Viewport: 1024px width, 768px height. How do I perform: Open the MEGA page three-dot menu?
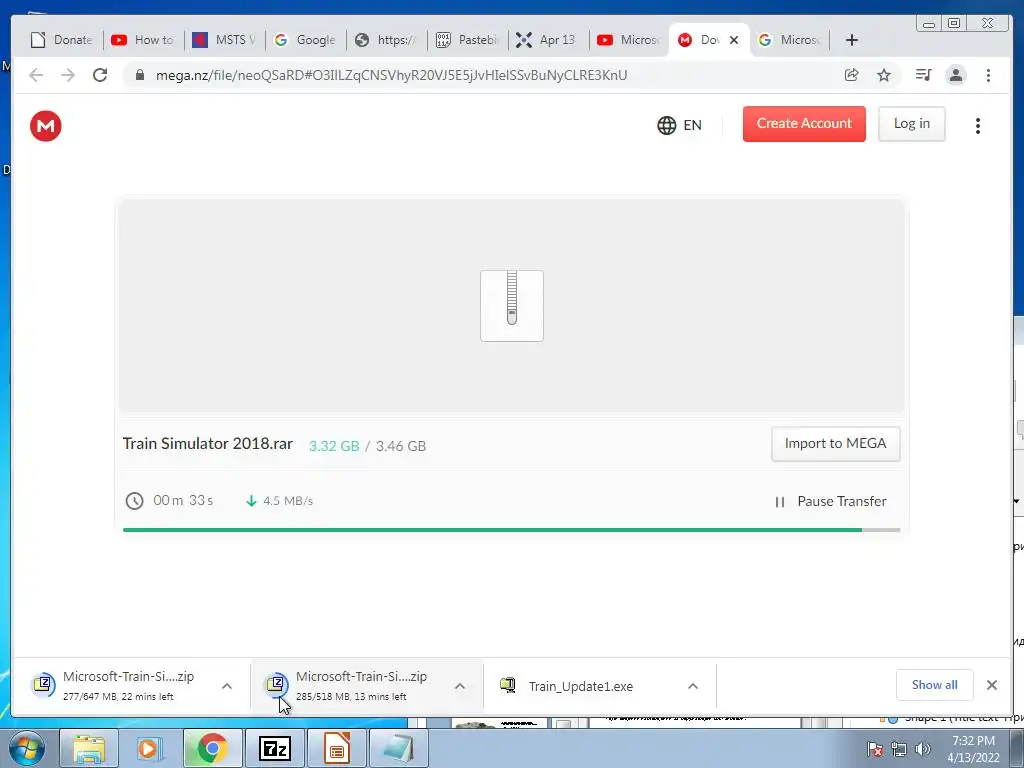tap(978, 125)
